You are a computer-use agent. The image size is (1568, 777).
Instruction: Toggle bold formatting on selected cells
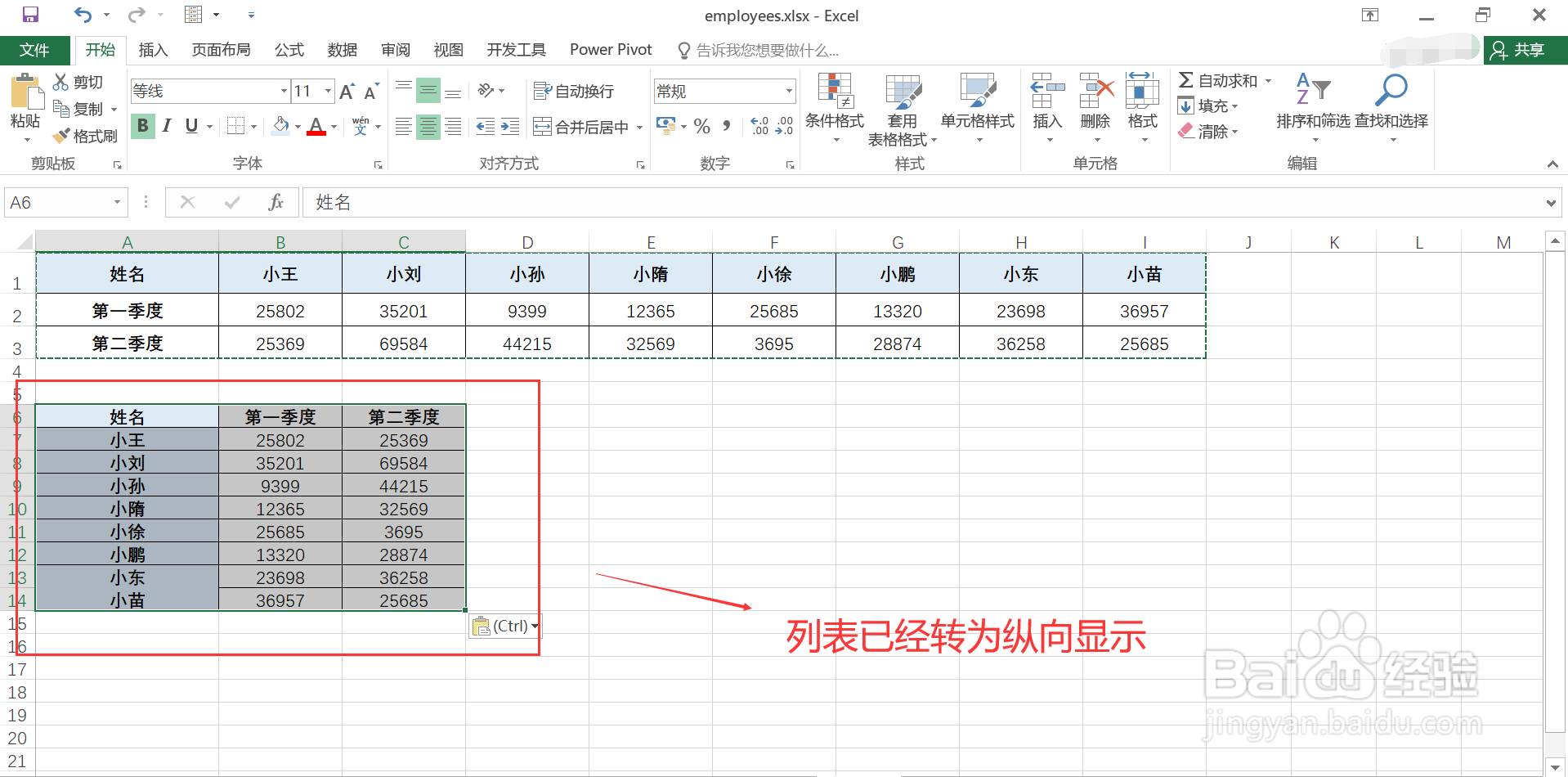tap(141, 126)
